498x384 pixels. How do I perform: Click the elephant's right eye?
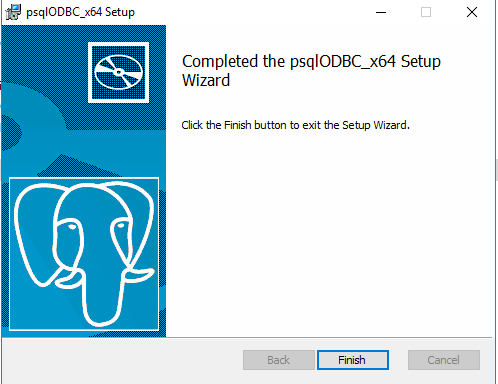coord(121,226)
